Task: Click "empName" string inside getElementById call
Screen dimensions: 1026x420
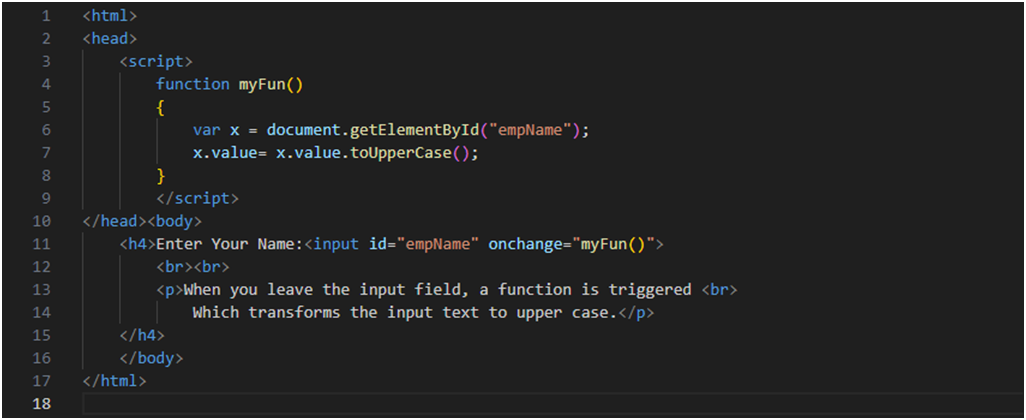Action: coord(530,130)
